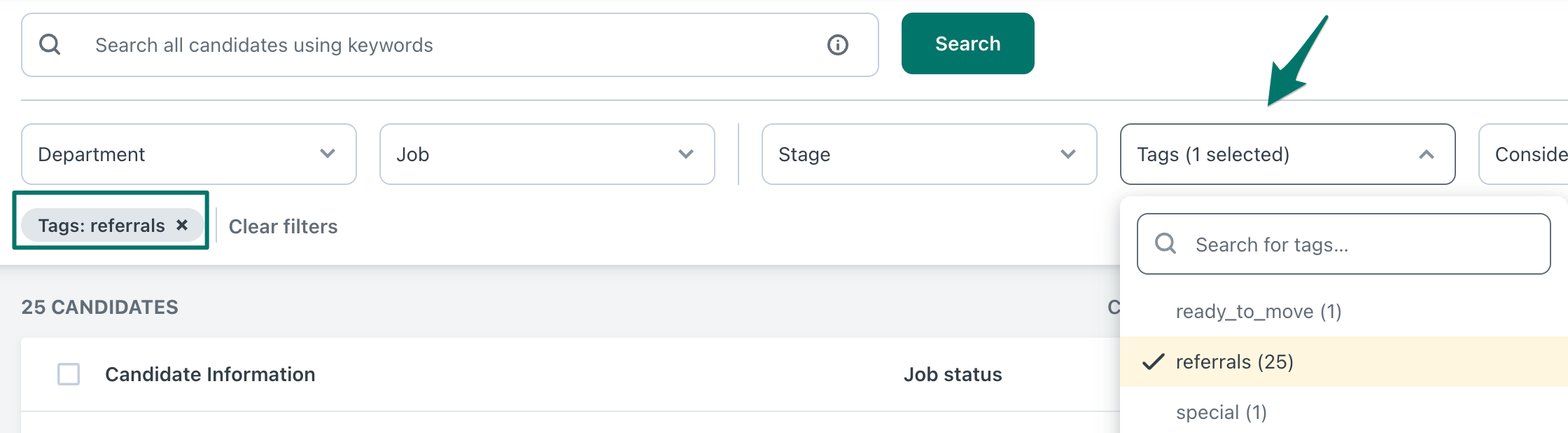Select the Job status column header
The width and height of the screenshot is (1568, 433).
point(953,374)
